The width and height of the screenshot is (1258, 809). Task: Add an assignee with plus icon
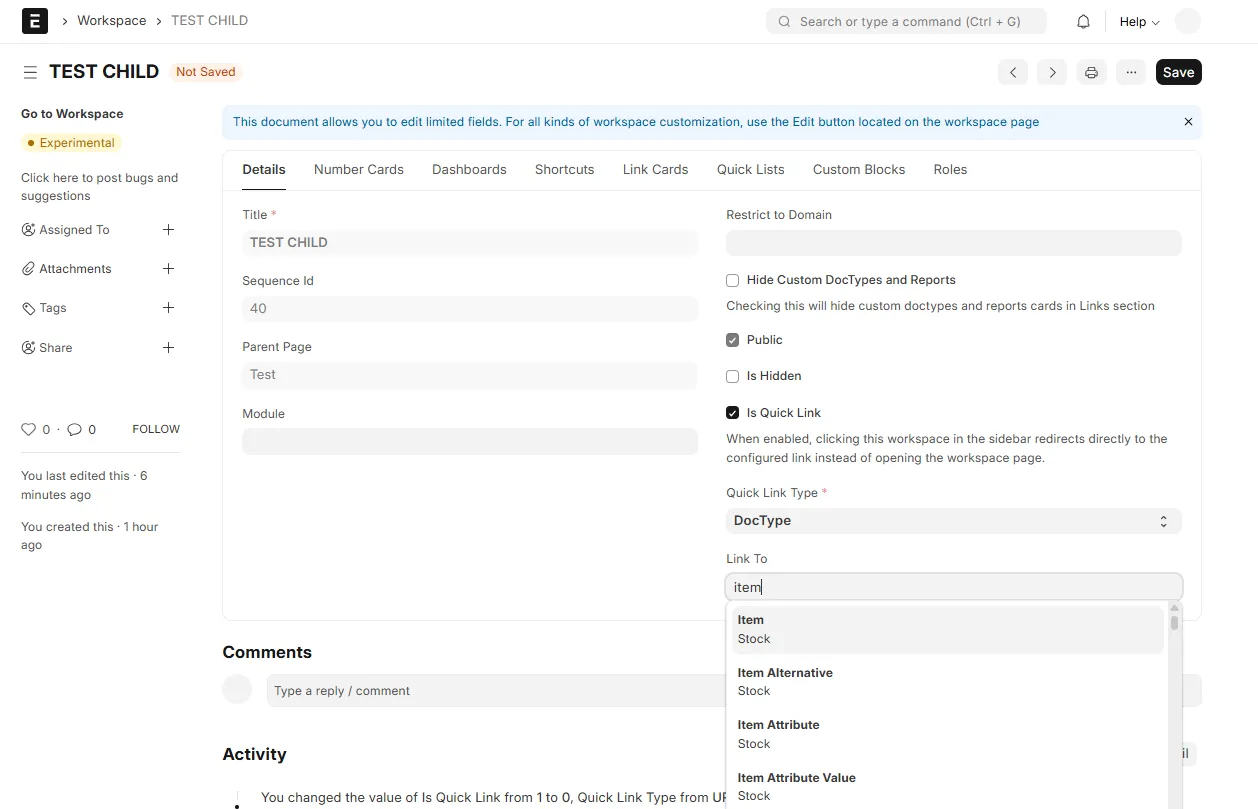tap(168, 230)
